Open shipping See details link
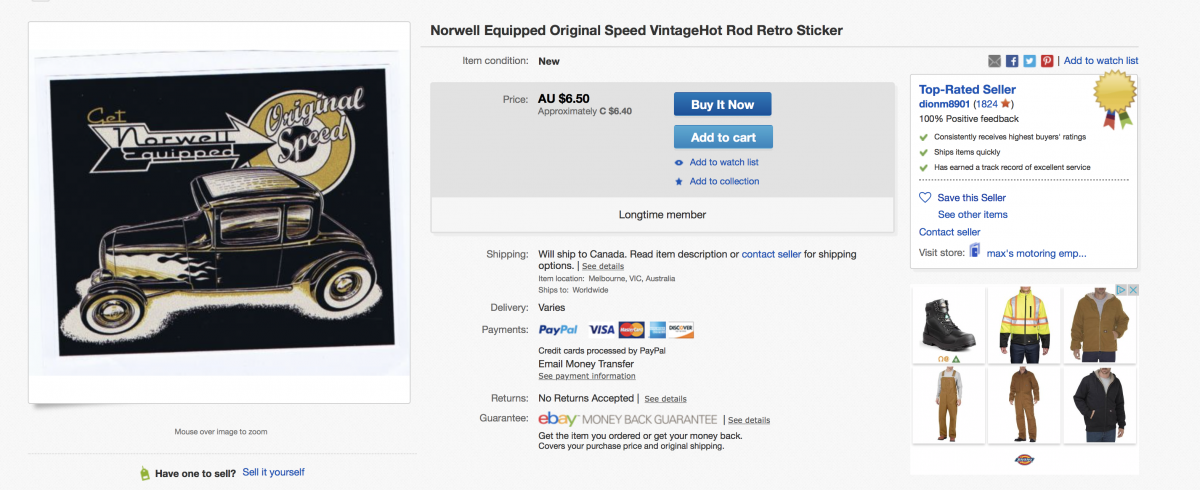Screen dimensions: 1200x490 603,267
